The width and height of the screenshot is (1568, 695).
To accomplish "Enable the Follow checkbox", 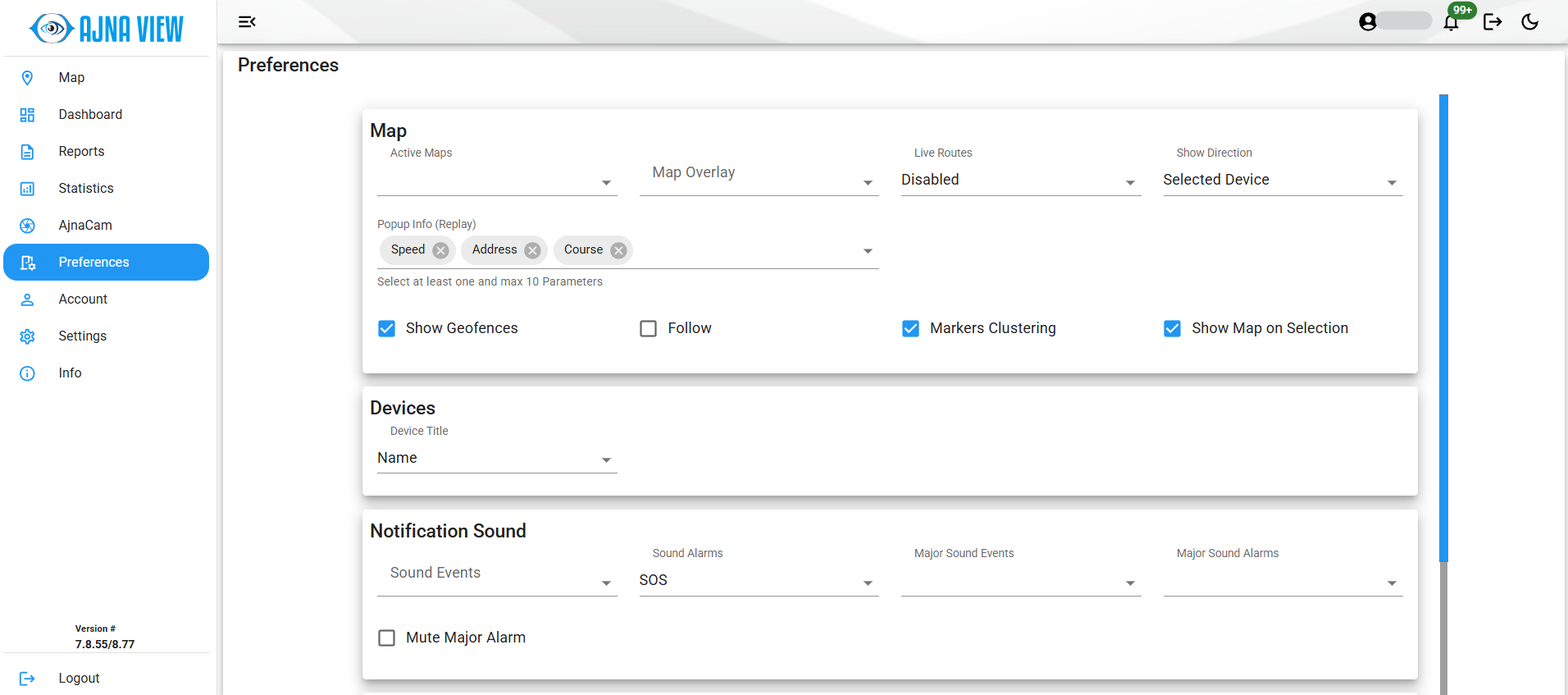I will click(649, 328).
